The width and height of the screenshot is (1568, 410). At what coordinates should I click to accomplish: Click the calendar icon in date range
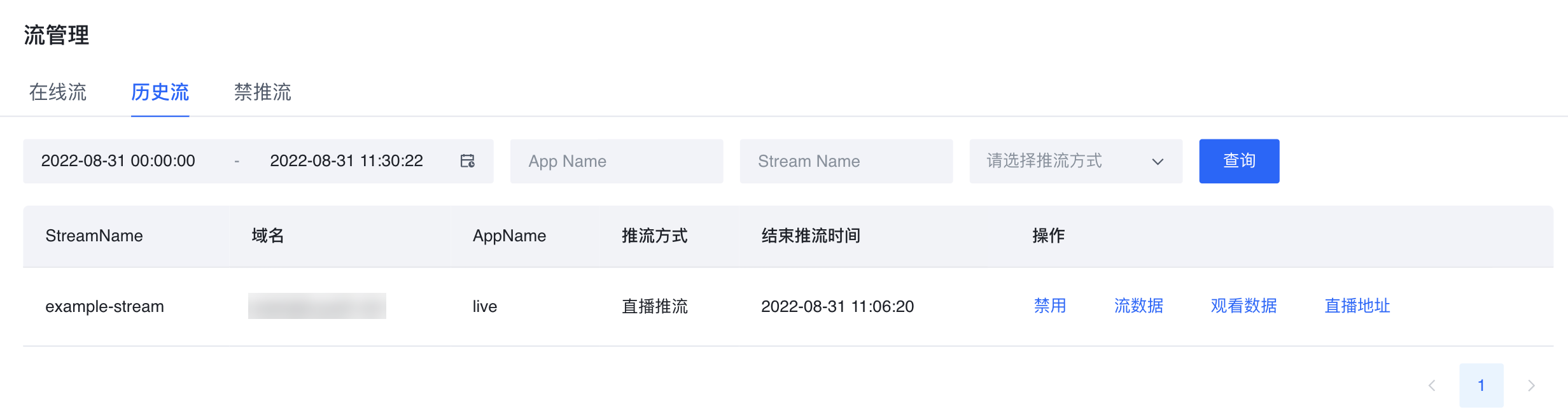468,161
